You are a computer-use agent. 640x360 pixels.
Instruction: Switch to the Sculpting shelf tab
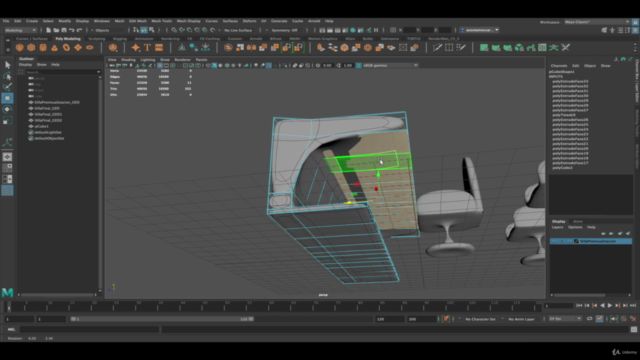(97, 39)
